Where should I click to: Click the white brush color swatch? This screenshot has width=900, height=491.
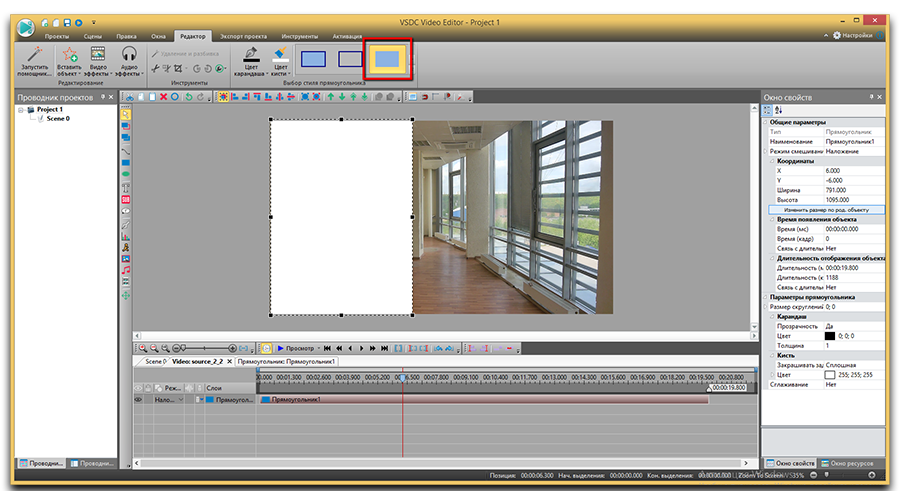(x=829, y=374)
